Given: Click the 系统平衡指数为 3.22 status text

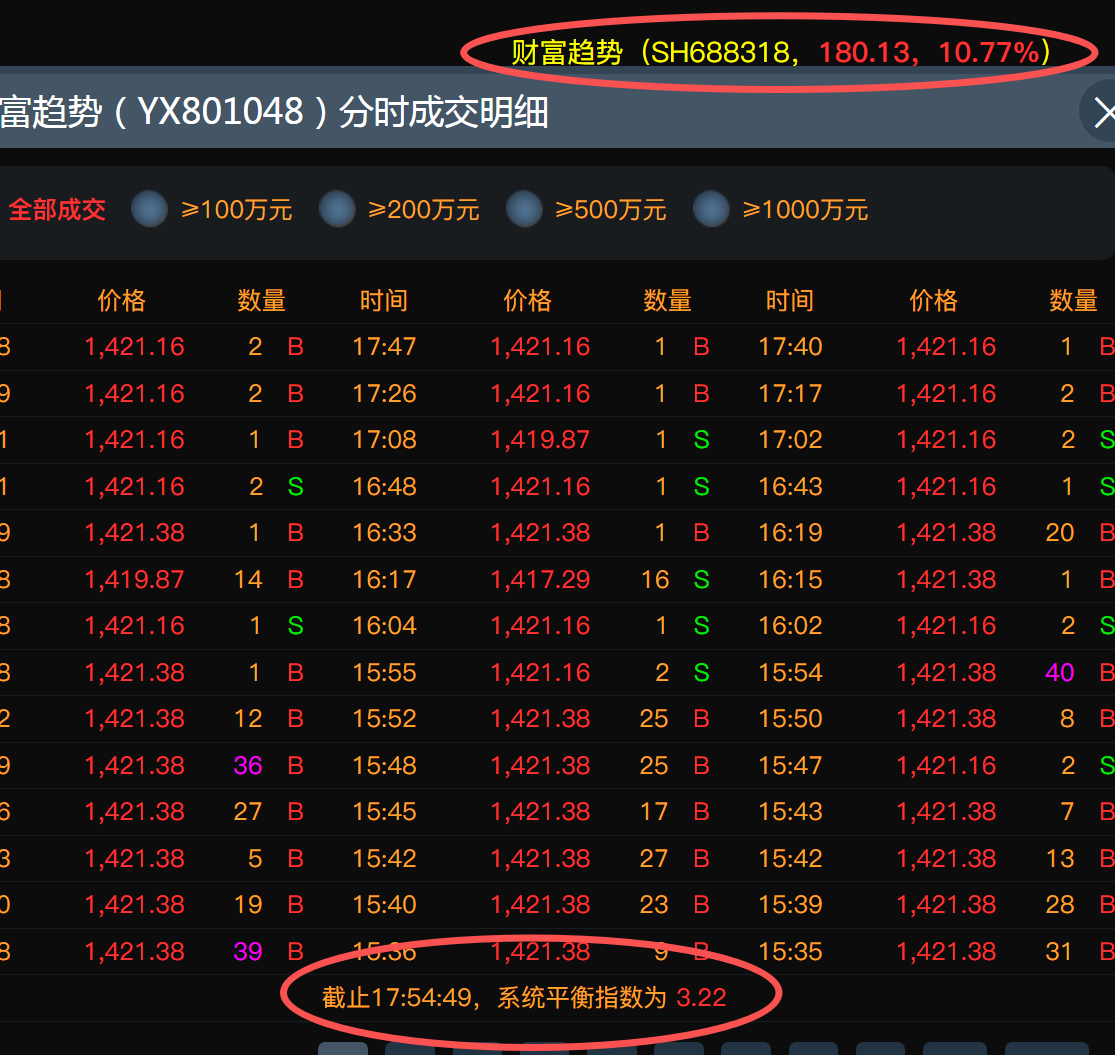Looking at the screenshot, I should tap(612, 997).
